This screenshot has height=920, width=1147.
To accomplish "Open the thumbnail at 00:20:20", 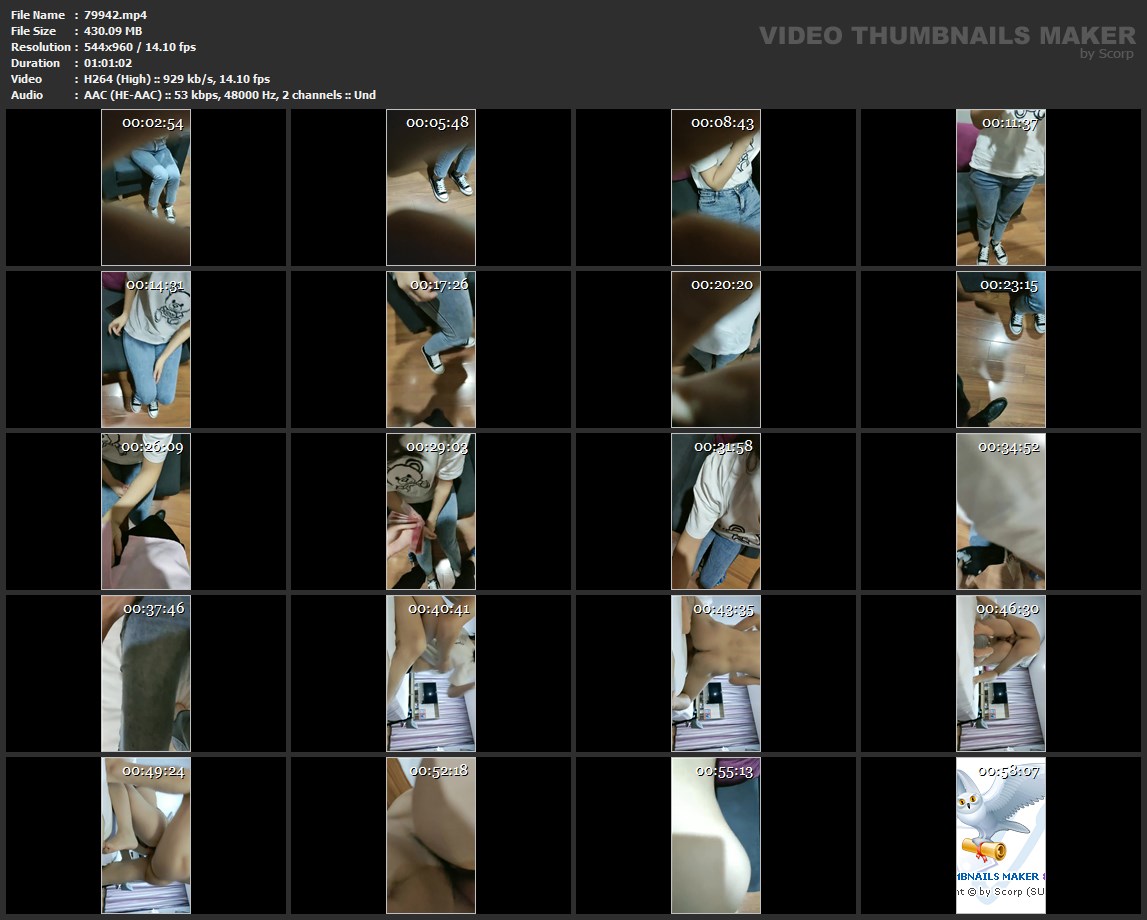I will coord(716,350).
